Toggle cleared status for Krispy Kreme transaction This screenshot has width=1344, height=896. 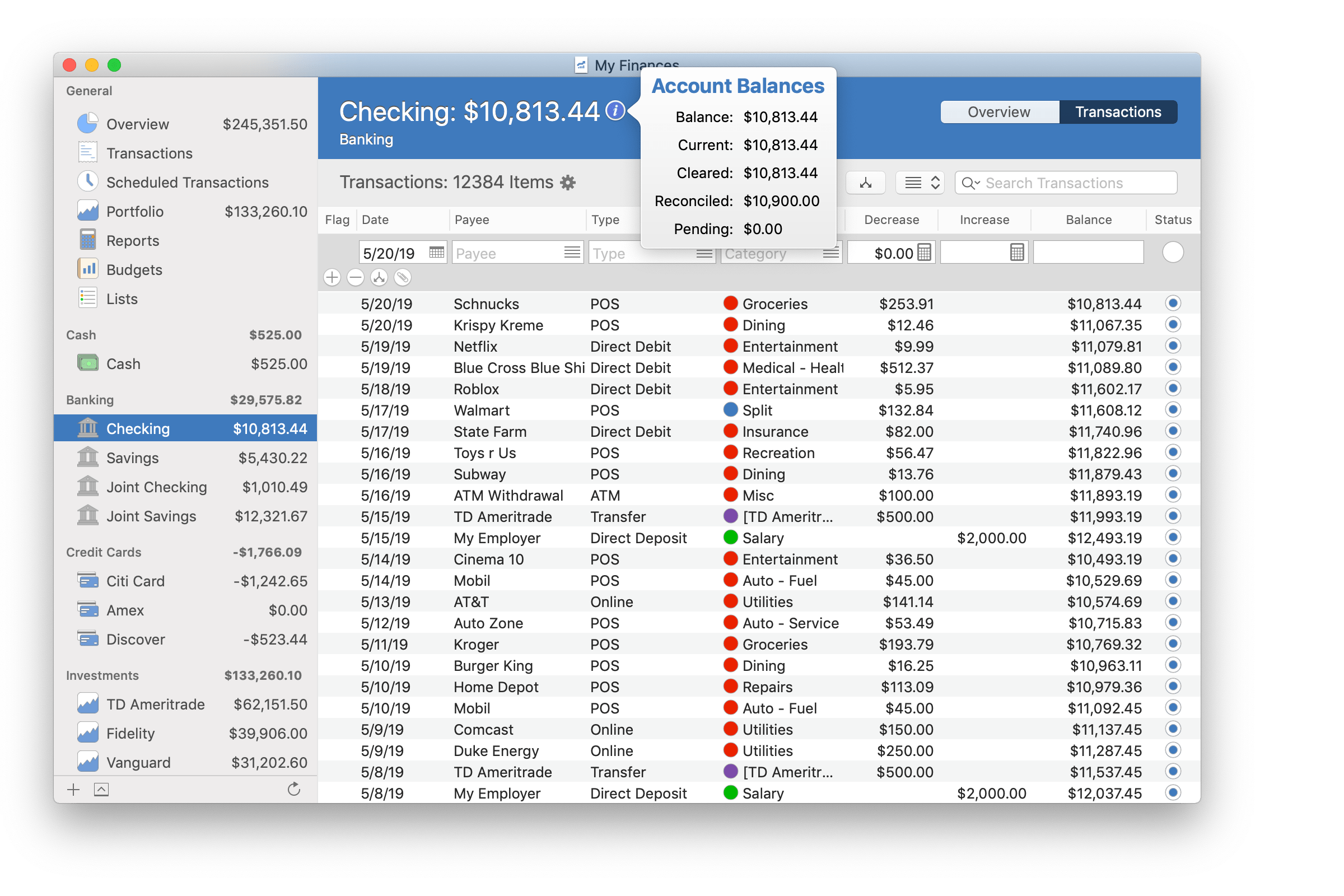pos(1173,325)
